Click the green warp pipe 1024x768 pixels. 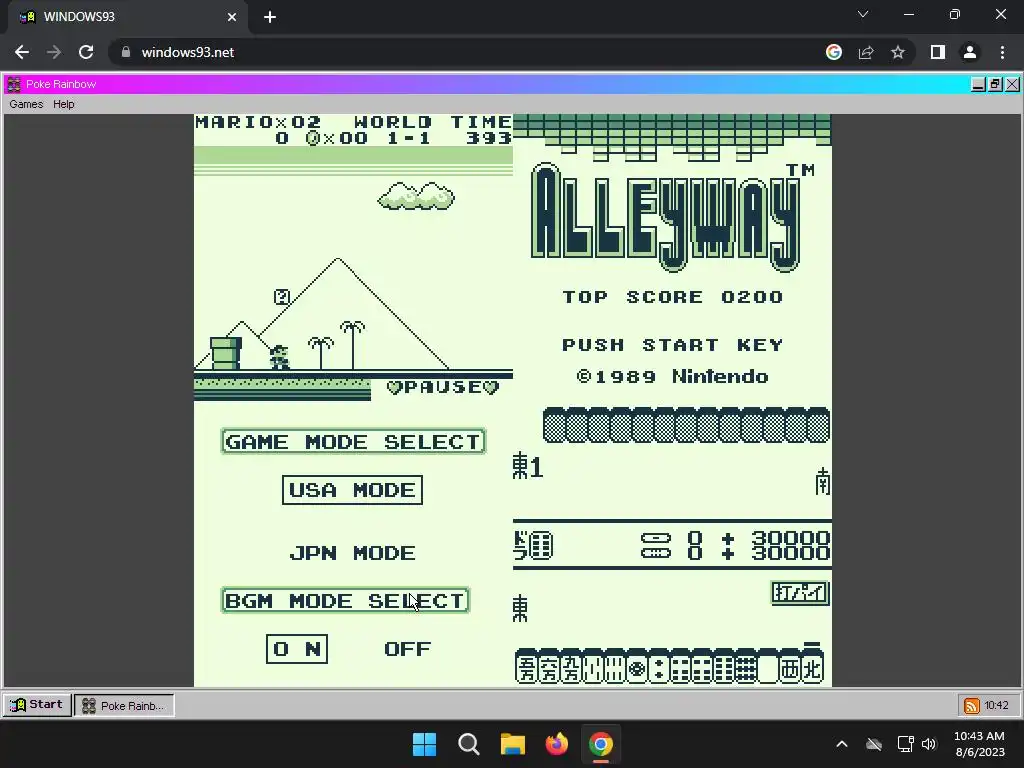[x=226, y=353]
